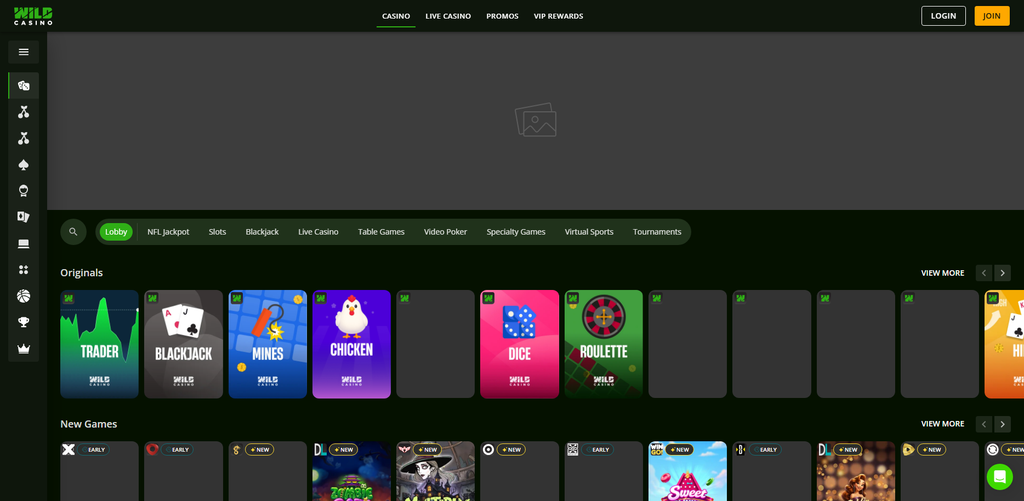1024x501 pixels.
Task: Select the Blackjack category tab
Action: coord(262,232)
